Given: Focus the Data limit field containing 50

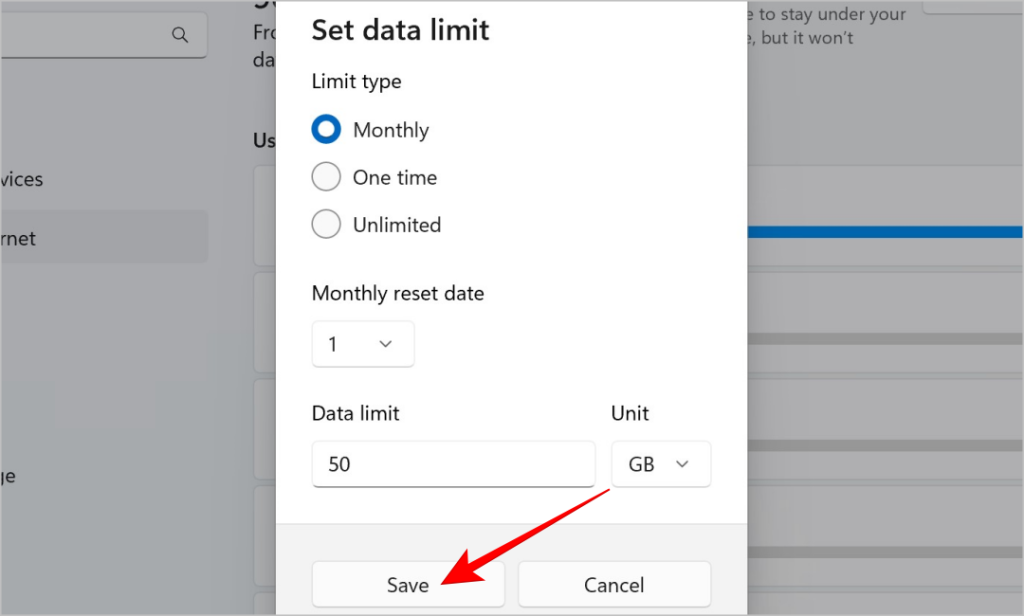Looking at the screenshot, I should click(453, 465).
